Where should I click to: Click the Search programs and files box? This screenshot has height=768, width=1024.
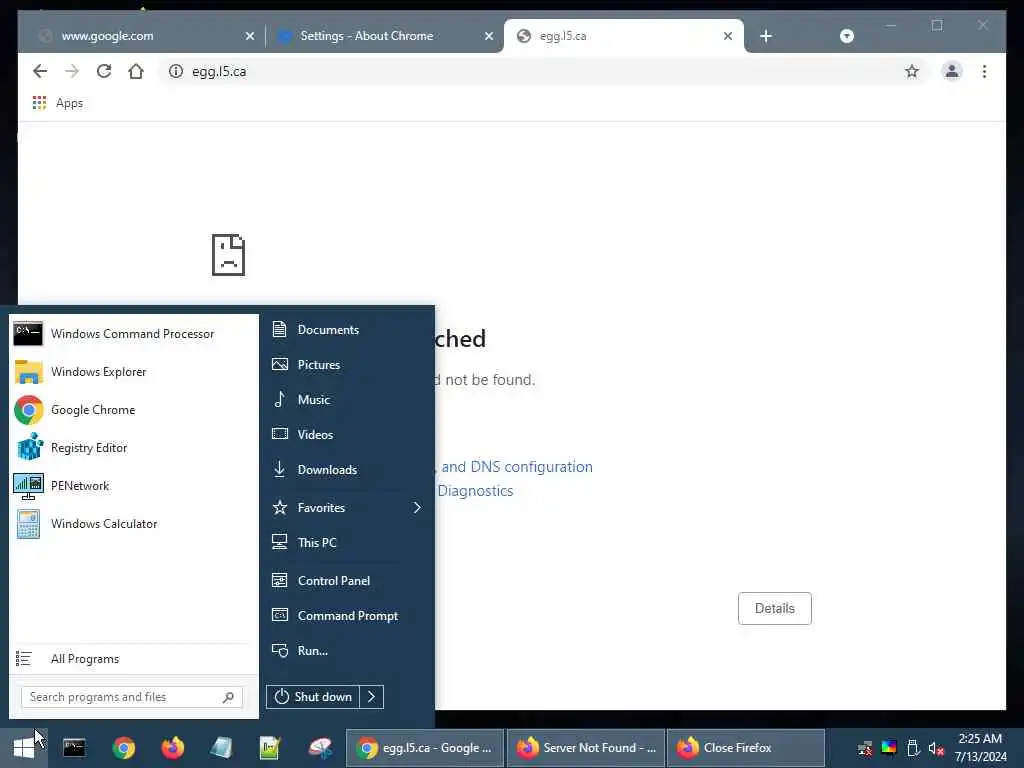click(131, 697)
